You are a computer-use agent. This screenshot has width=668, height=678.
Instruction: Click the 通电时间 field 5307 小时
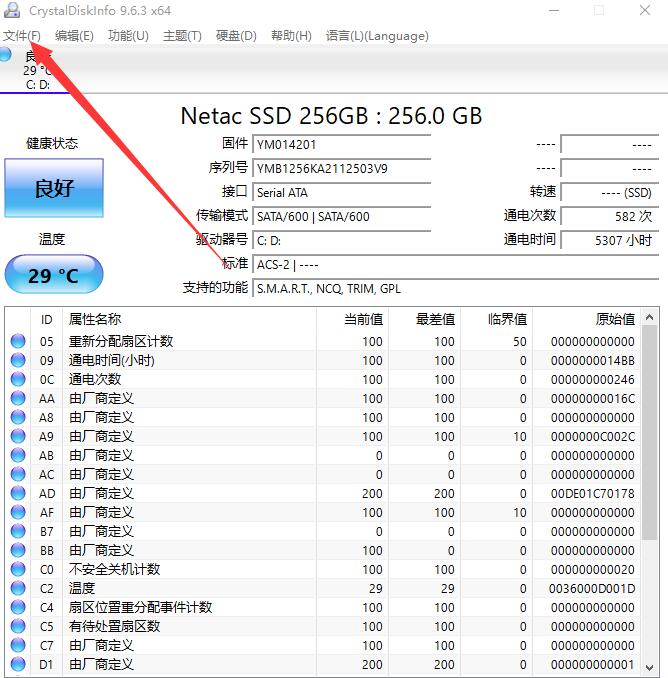click(610, 240)
